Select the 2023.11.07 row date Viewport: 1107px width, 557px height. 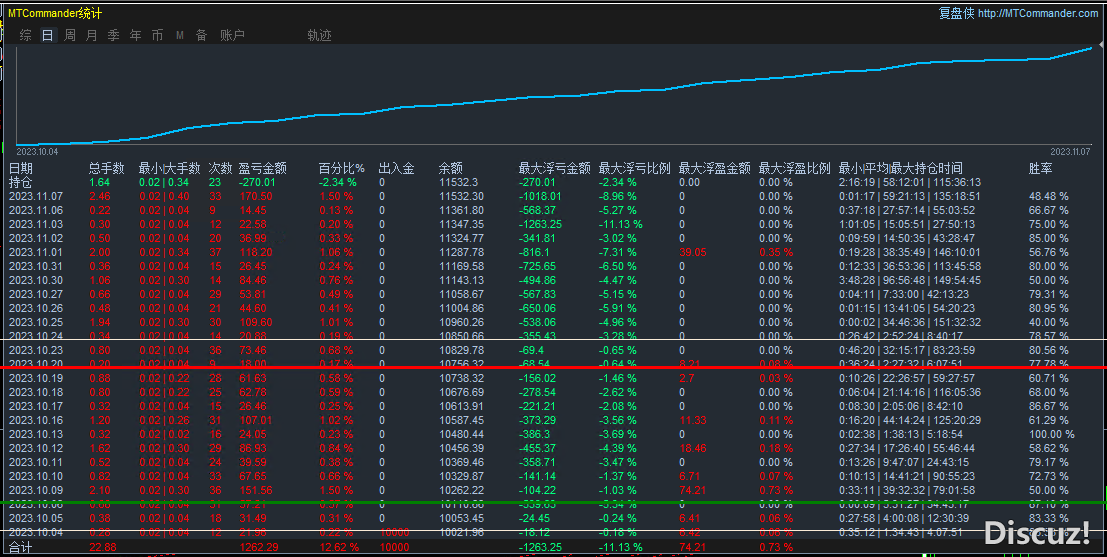(36, 197)
